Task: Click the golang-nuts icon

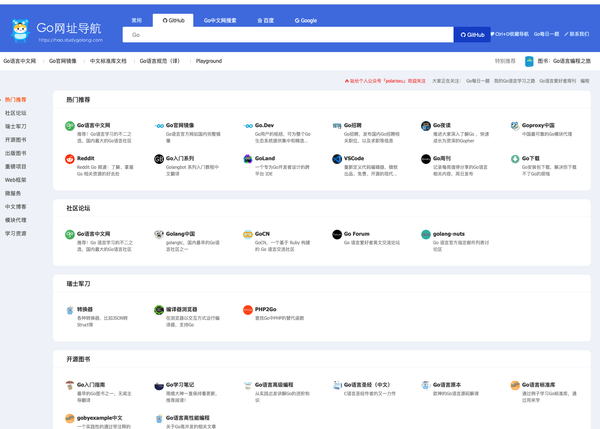Action: pos(426,234)
